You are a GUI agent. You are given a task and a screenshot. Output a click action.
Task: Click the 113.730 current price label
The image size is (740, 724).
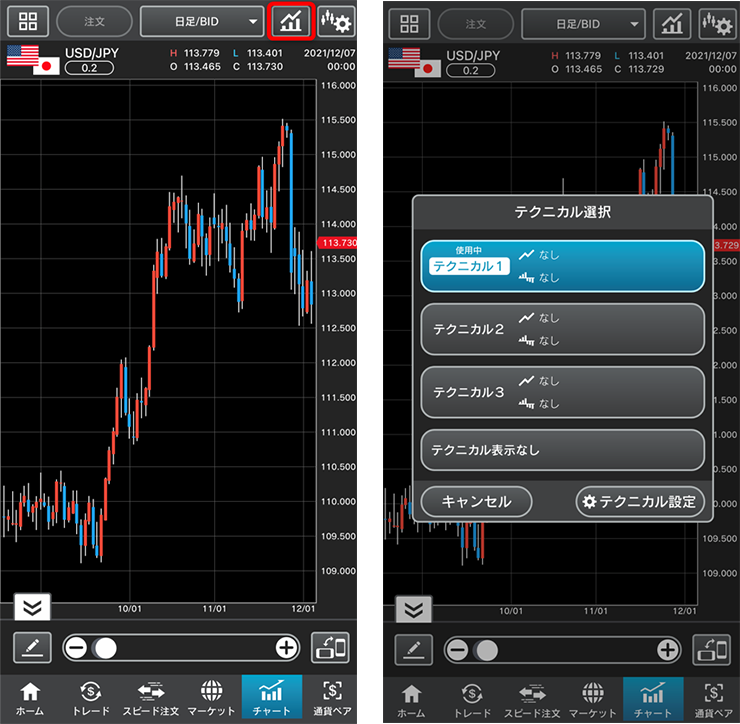point(337,243)
